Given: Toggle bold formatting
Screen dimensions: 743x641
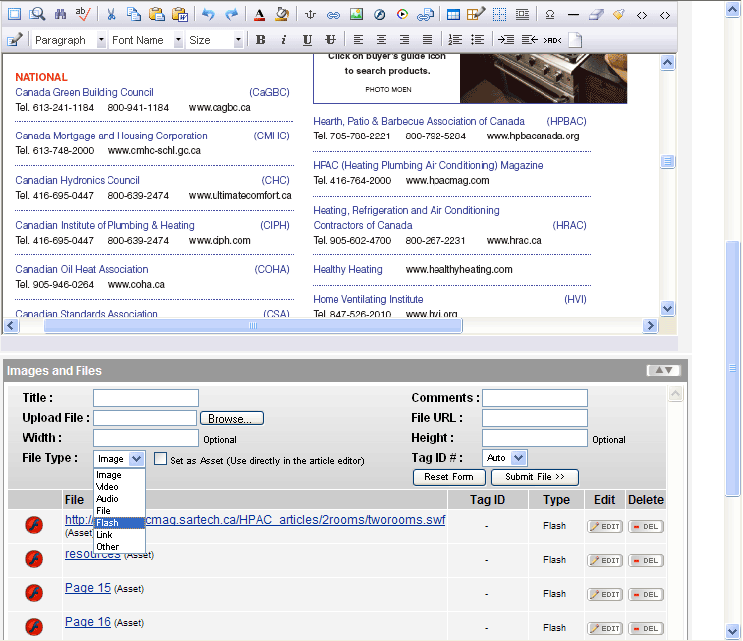Looking at the screenshot, I should [260, 40].
